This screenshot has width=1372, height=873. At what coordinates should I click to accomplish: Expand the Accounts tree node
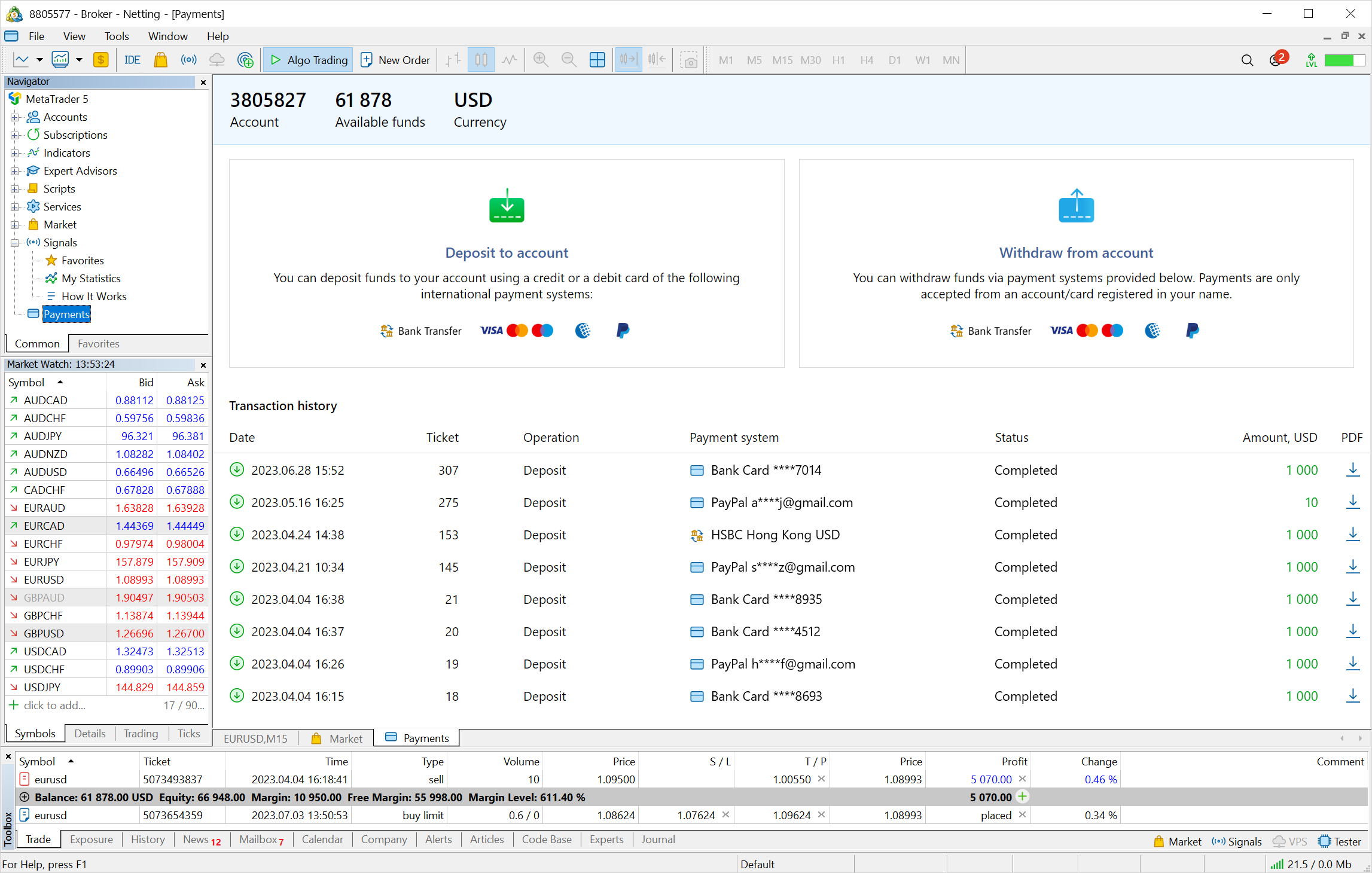pos(15,117)
